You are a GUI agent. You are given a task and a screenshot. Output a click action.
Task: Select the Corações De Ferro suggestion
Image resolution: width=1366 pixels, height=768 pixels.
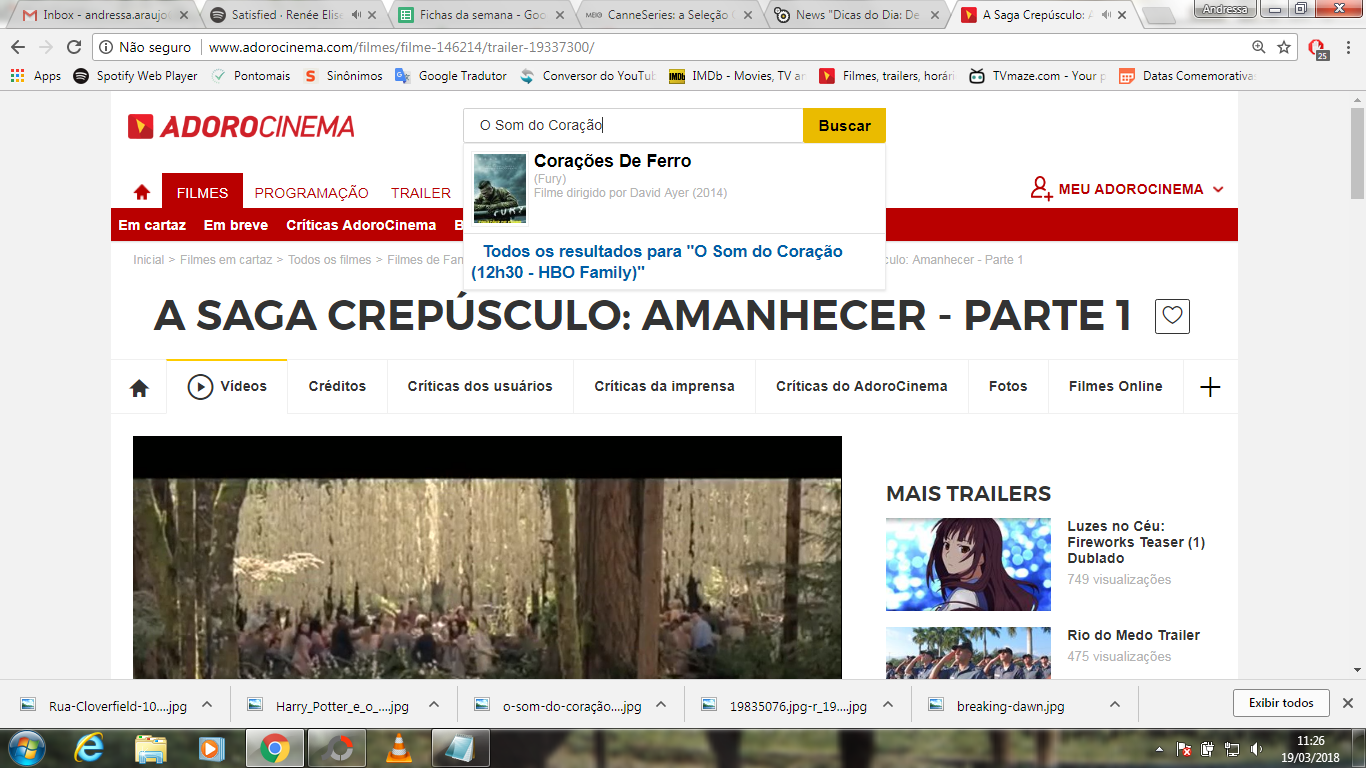(x=674, y=189)
